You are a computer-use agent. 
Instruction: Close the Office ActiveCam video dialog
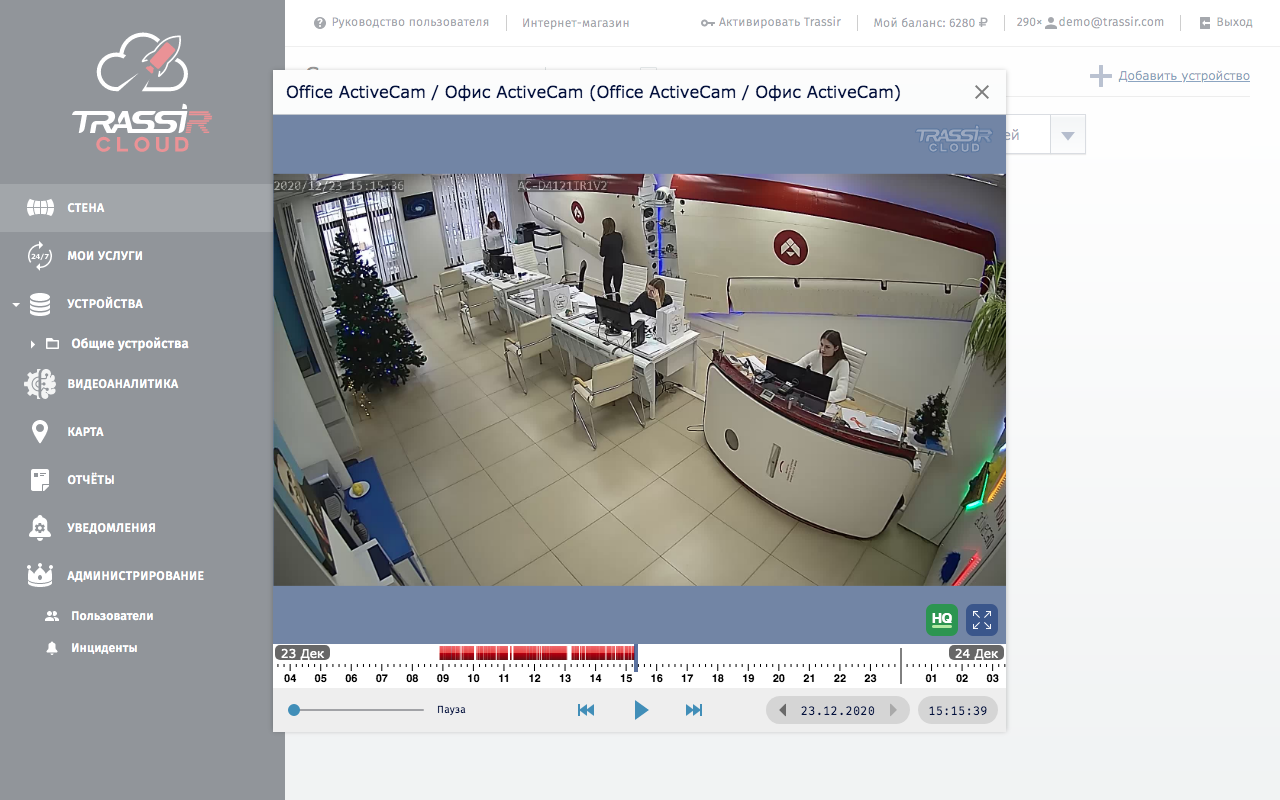[x=981, y=92]
